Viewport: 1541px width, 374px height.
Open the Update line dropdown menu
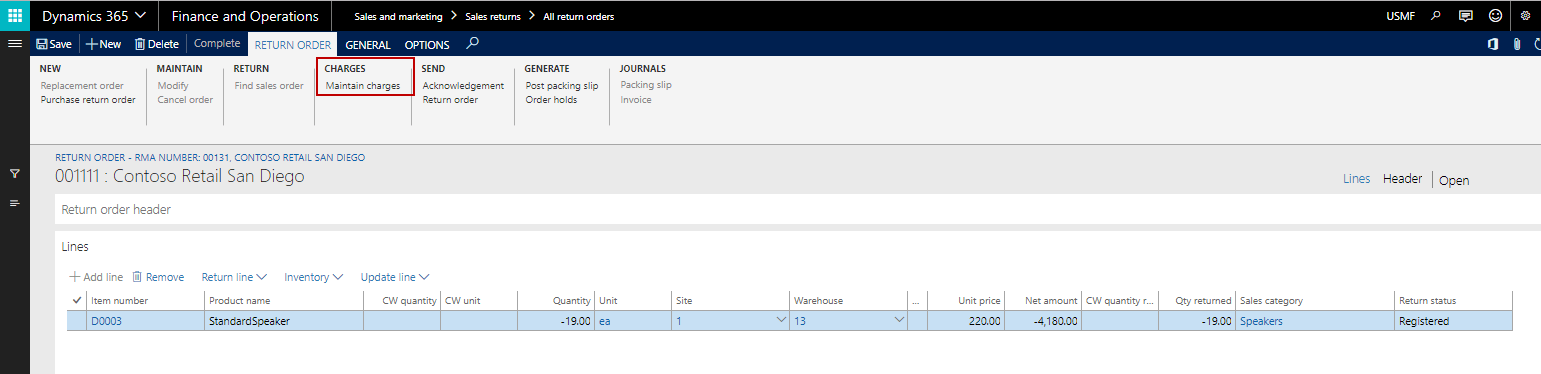tap(395, 277)
